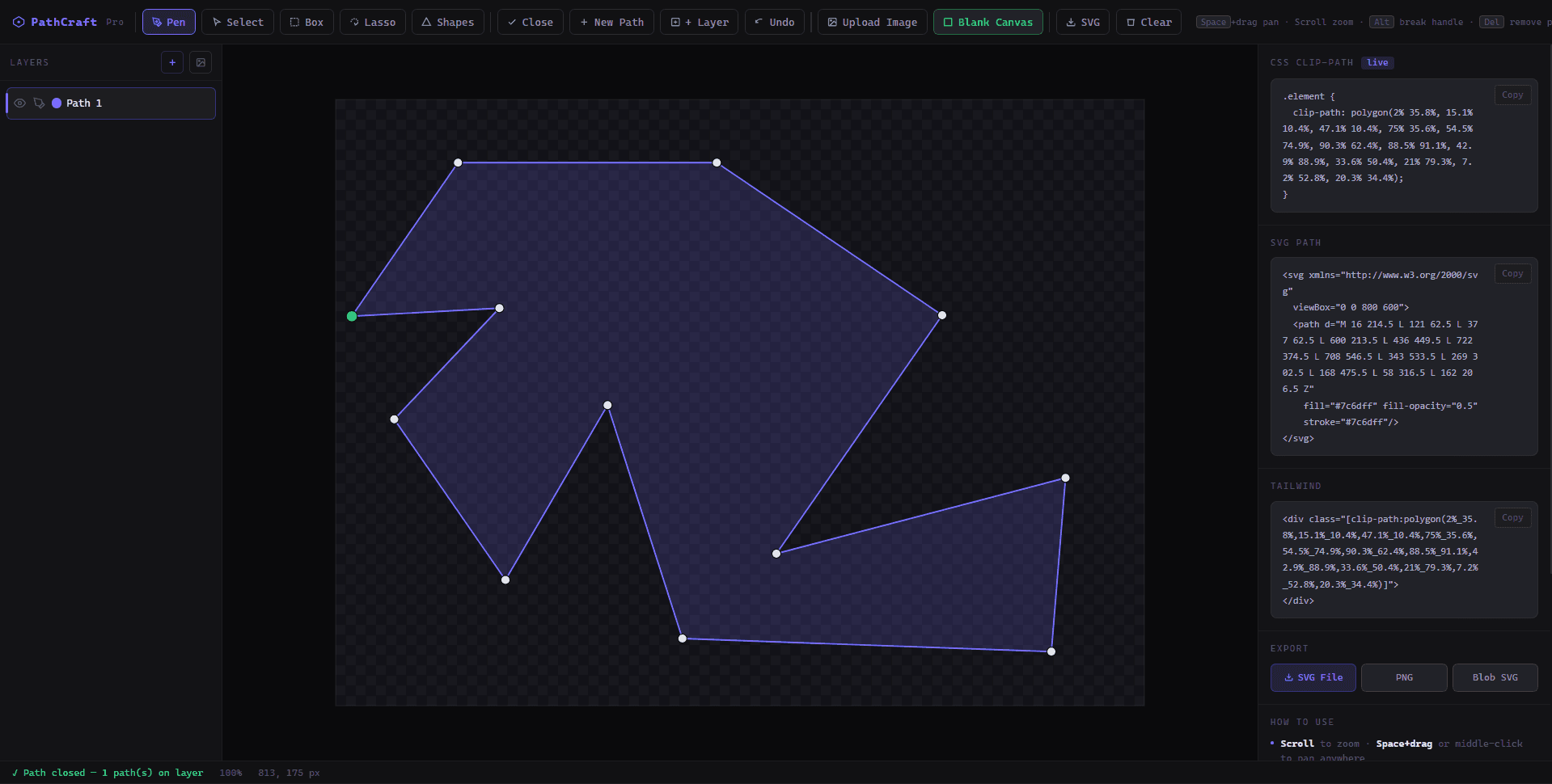Screen dimensions: 1552x784
Task: Click the 'Path closed' status message
Action: [x=108, y=773]
